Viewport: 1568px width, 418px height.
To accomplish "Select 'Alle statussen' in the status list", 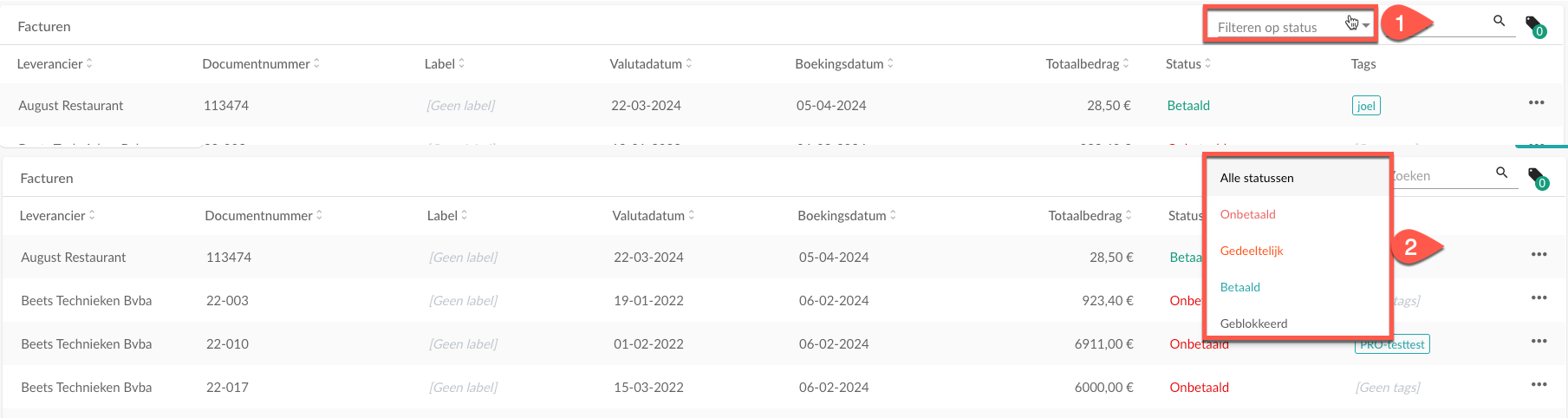I will pos(1257,178).
